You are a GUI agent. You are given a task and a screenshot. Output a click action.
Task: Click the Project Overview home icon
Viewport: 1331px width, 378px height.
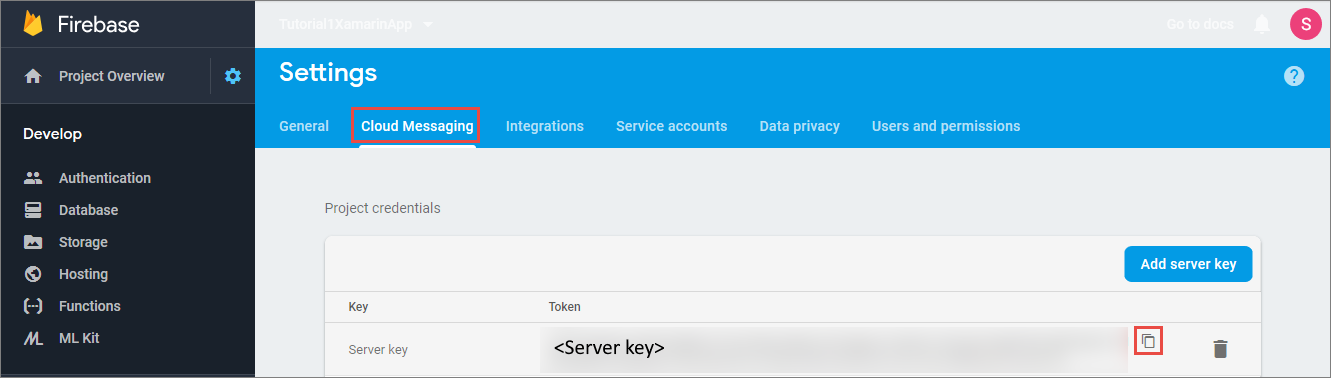pos(33,76)
